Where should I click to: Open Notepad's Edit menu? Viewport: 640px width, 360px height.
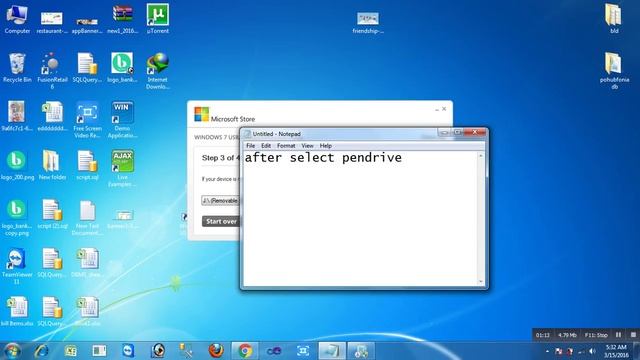(266, 146)
